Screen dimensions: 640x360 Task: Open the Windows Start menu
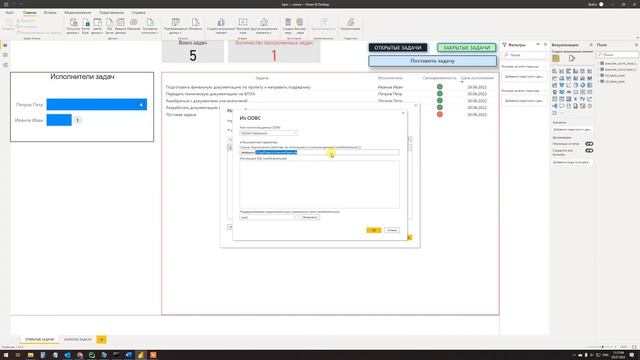(x=6, y=355)
